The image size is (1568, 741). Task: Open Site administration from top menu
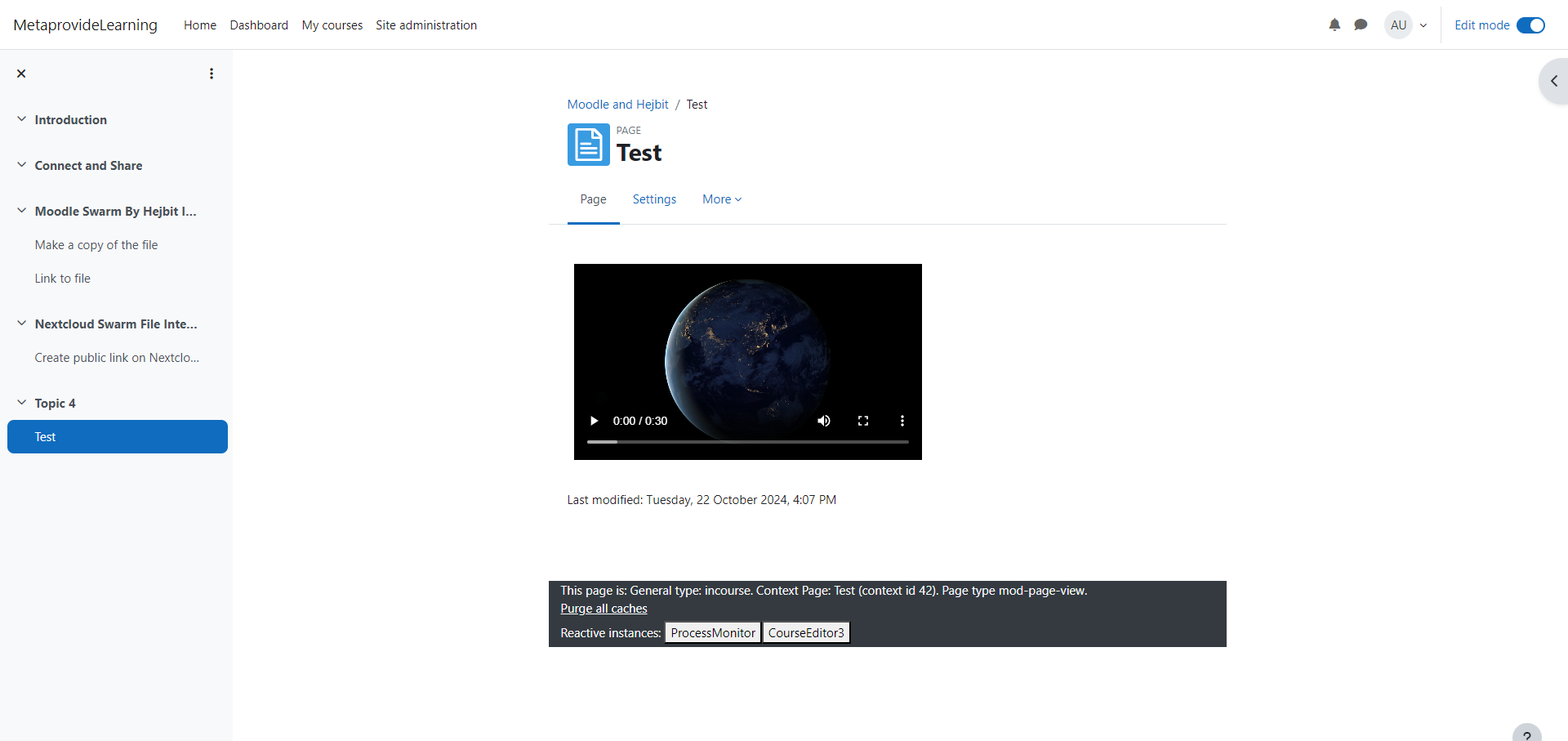click(x=425, y=25)
